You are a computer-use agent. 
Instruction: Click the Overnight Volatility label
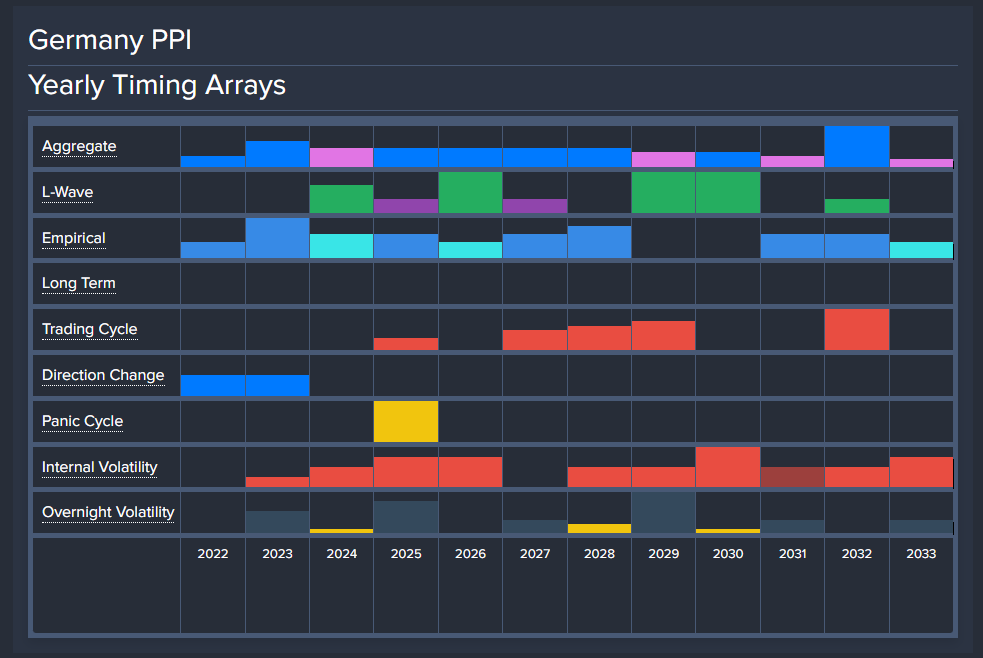click(108, 512)
